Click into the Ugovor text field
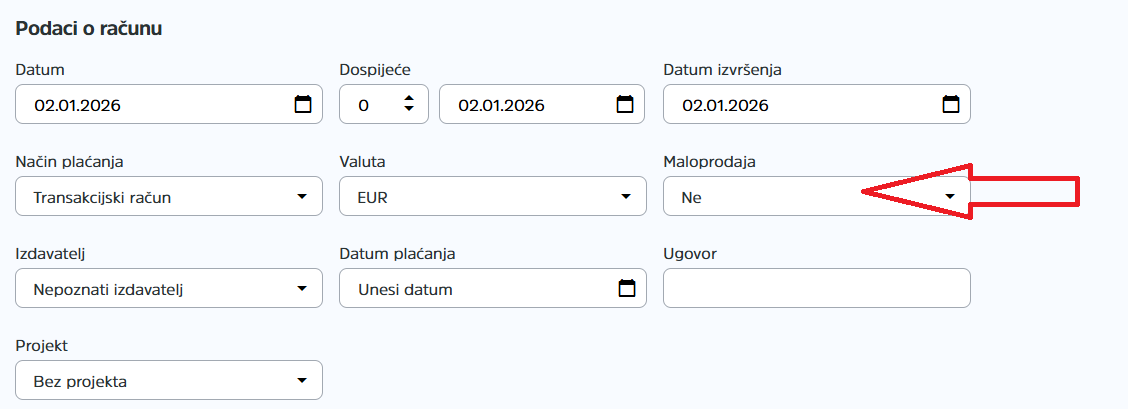1128x409 pixels. pyautogui.click(x=816, y=288)
